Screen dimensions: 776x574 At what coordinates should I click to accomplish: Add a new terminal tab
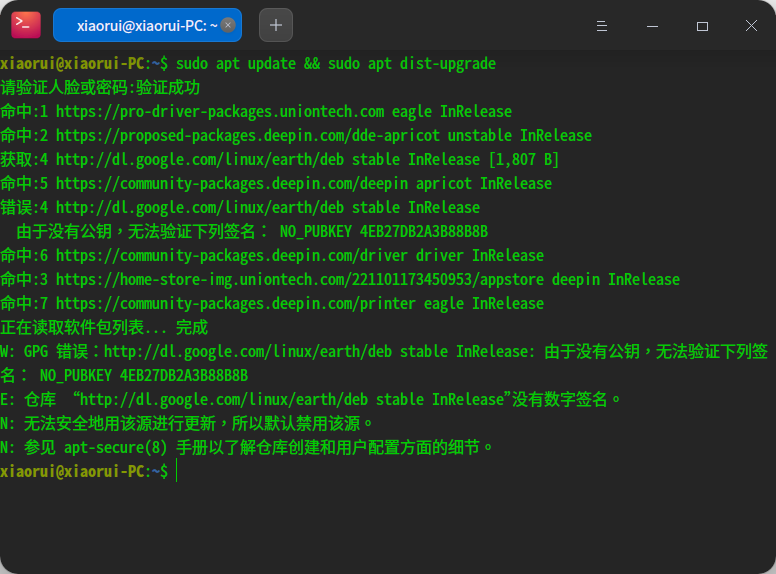(276, 25)
